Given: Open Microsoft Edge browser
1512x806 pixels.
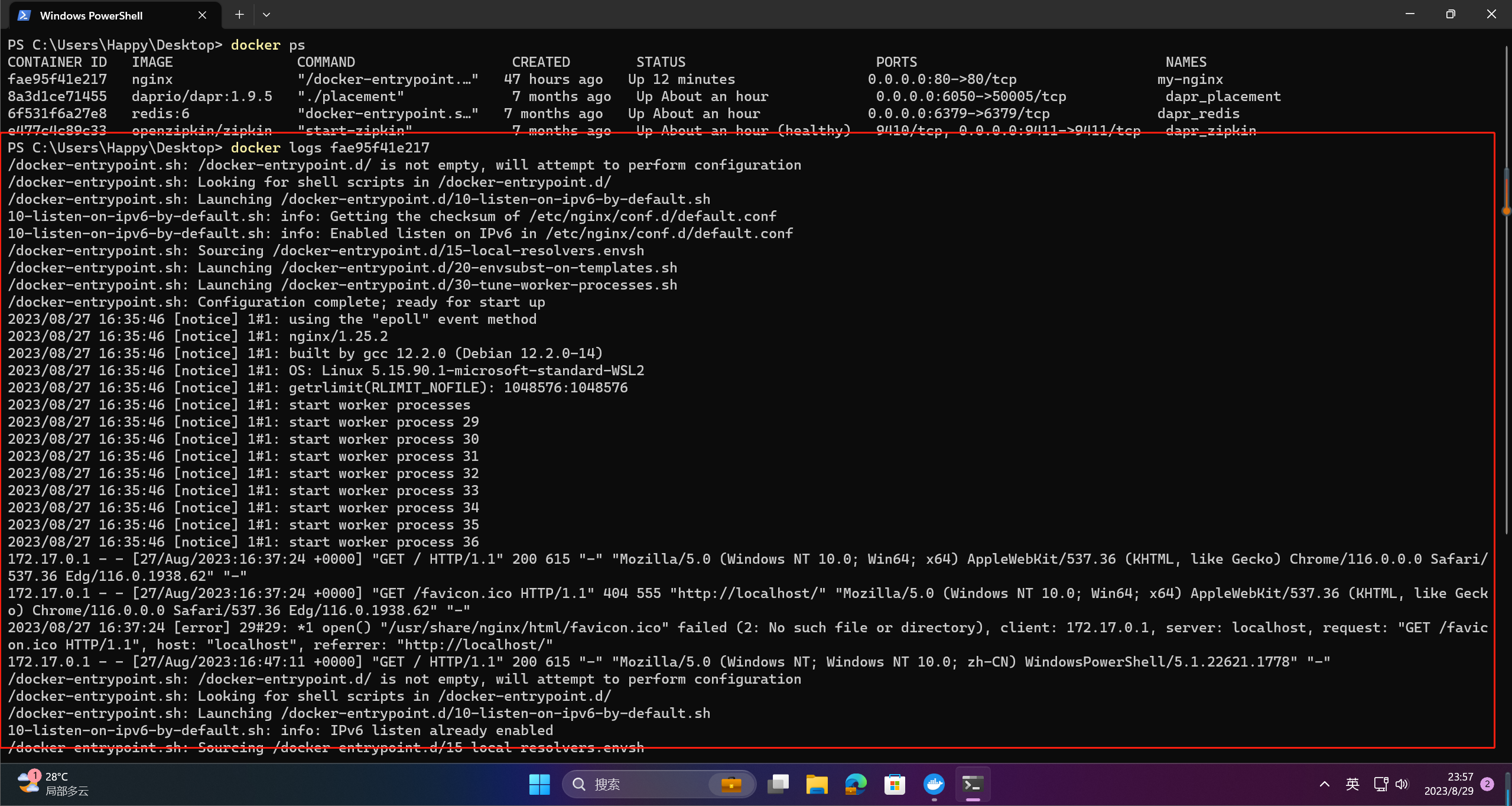Looking at the screenshot, I should [856, 784].
